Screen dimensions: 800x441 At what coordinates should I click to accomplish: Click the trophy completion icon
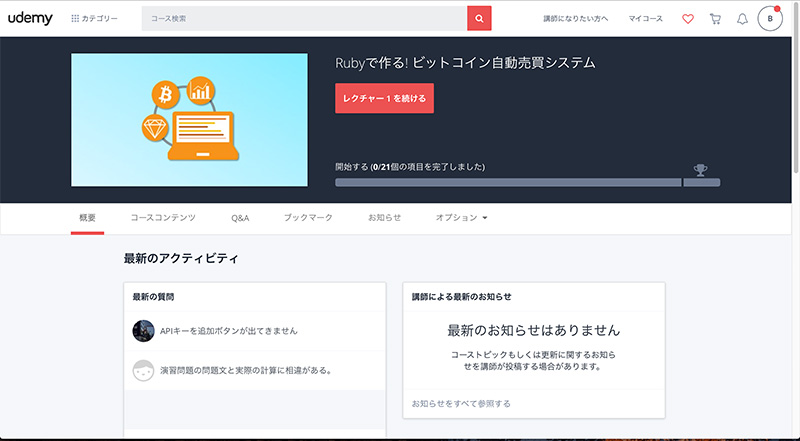click(x=701, y=170)
